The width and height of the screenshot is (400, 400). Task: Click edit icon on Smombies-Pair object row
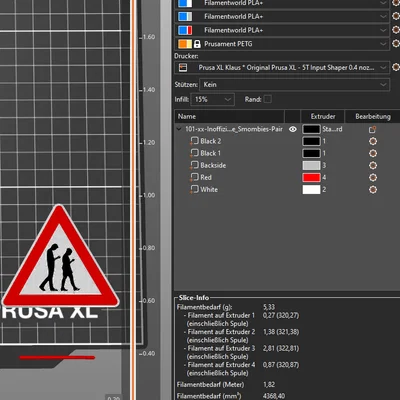point(373,129)
